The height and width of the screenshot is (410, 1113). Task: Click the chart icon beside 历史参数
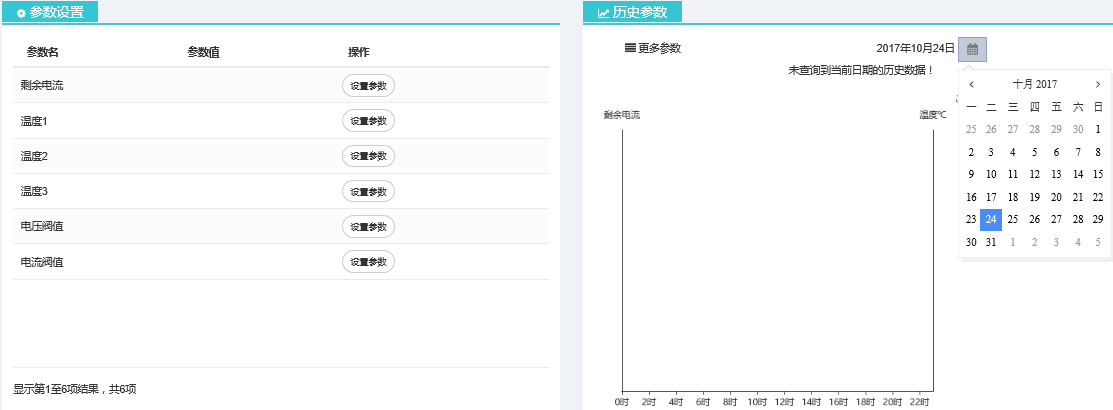pos(603,13)
